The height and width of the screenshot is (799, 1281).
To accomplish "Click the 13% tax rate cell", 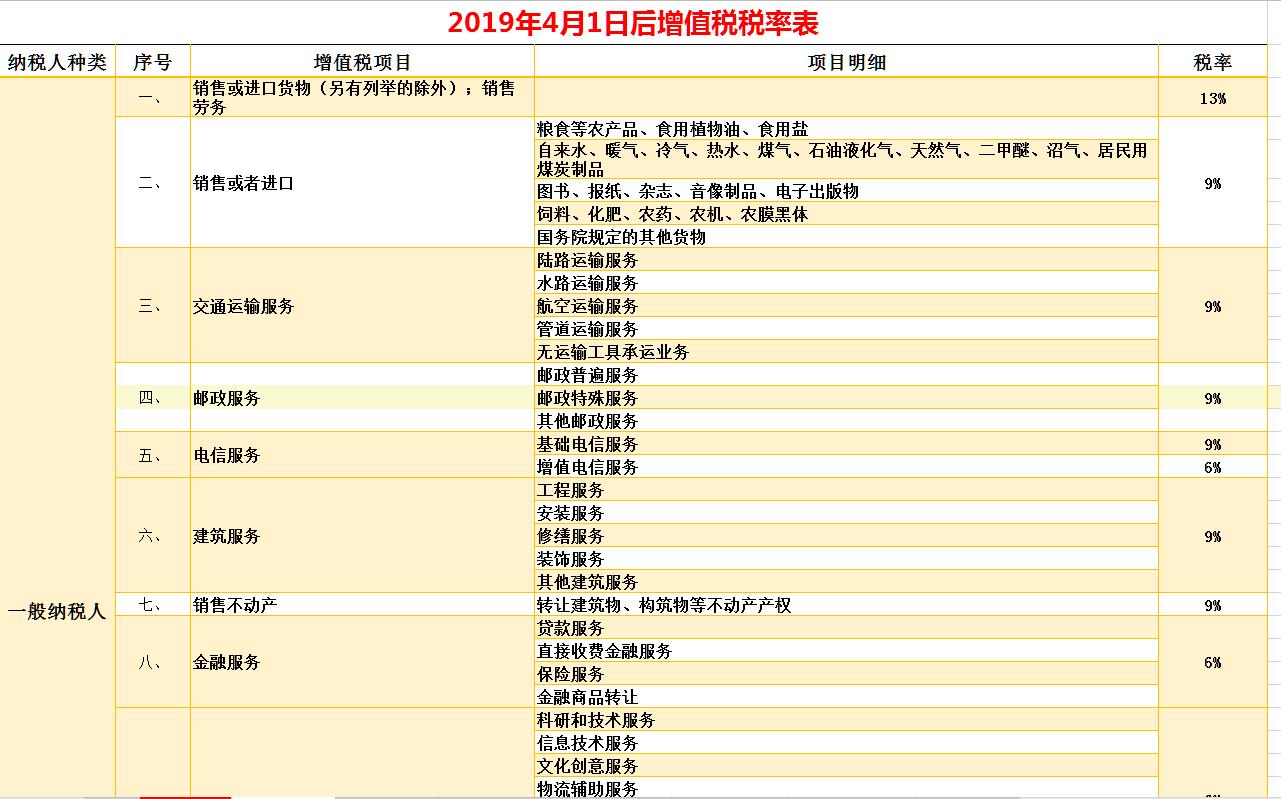I will [x=1211, y=98].
